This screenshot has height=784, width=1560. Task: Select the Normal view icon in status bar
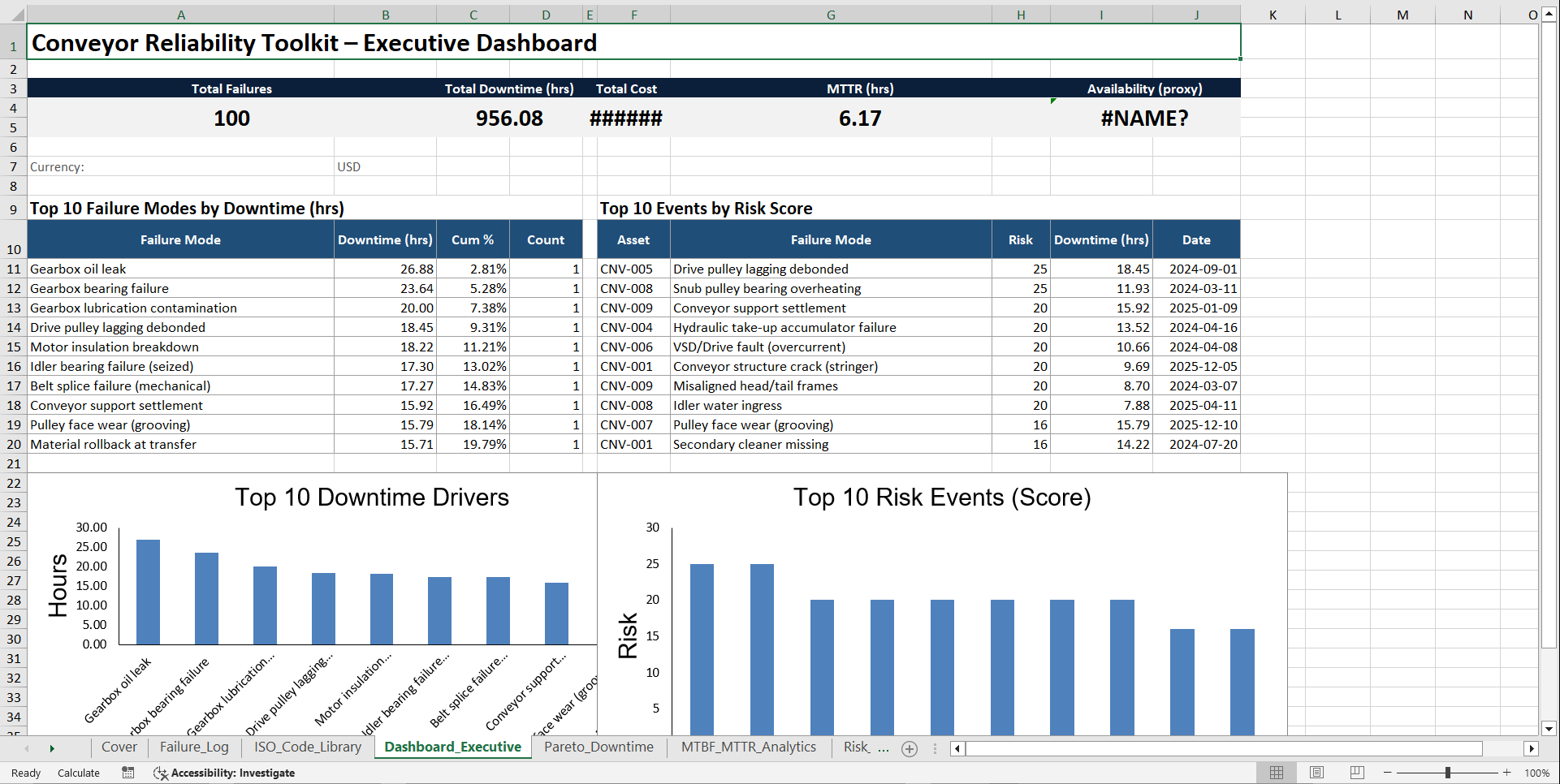(x=1276, y=772)
